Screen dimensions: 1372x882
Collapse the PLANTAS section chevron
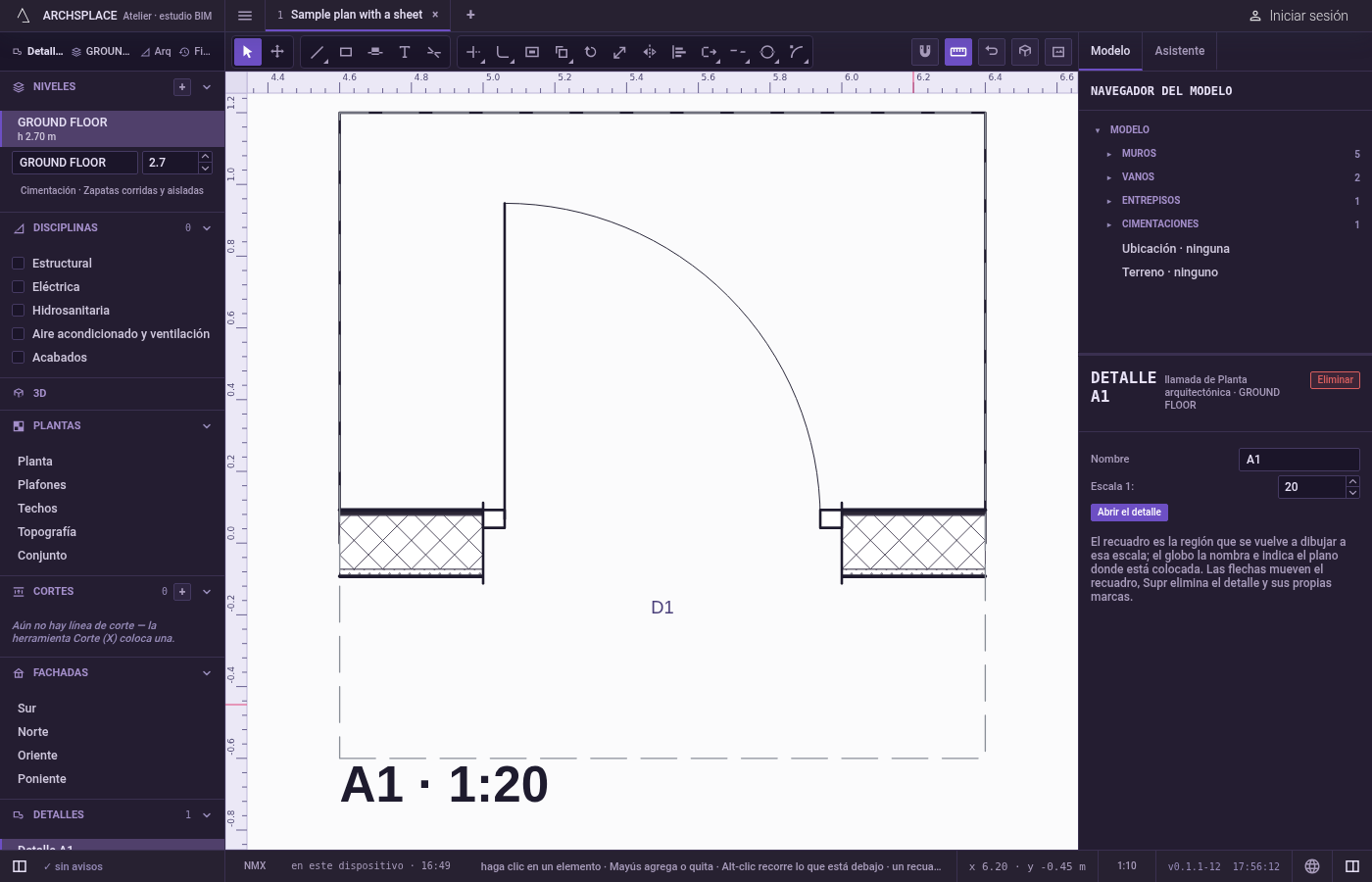pyautogui.click(x=207, y=426)
